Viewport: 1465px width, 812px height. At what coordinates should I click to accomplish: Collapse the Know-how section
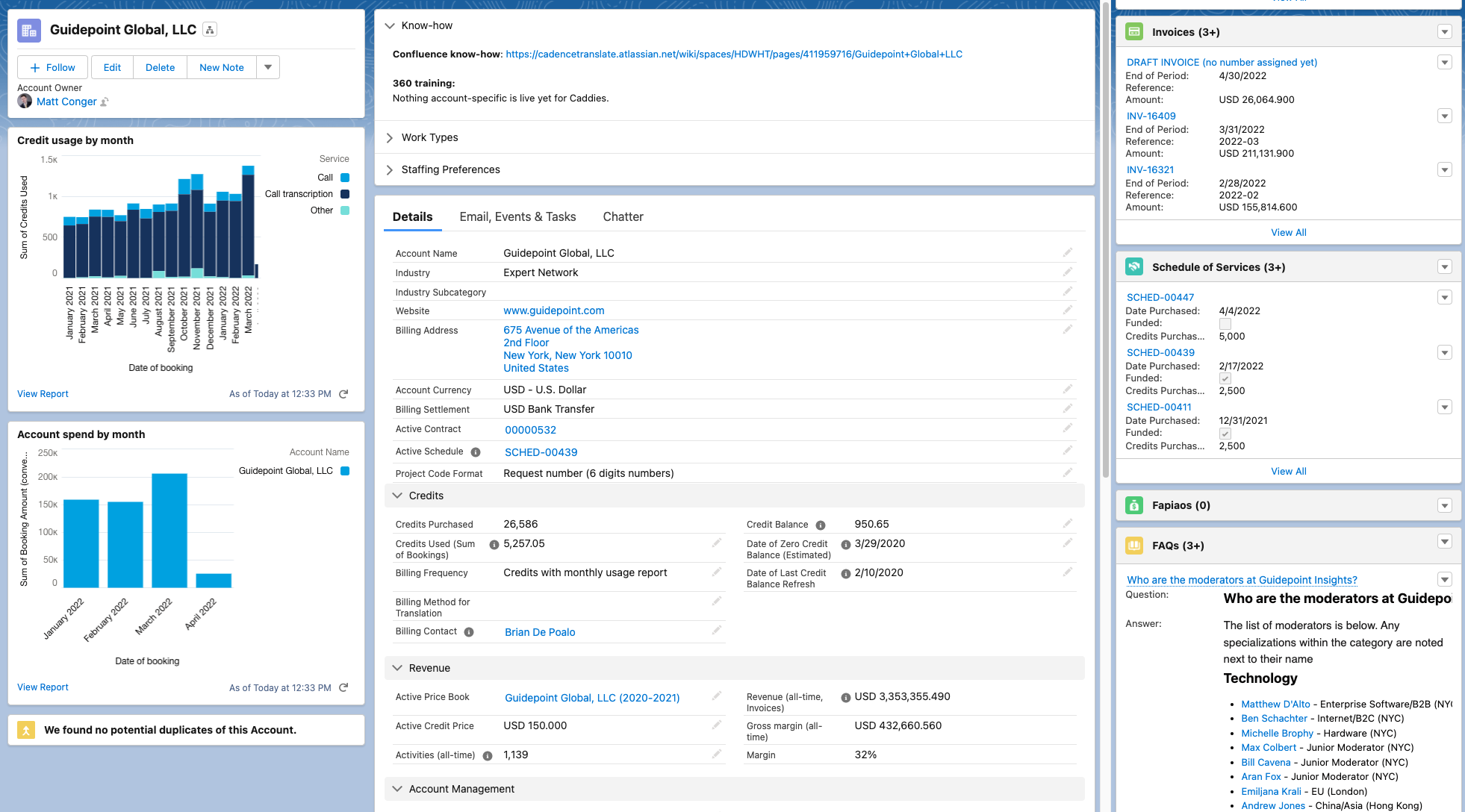390,25
